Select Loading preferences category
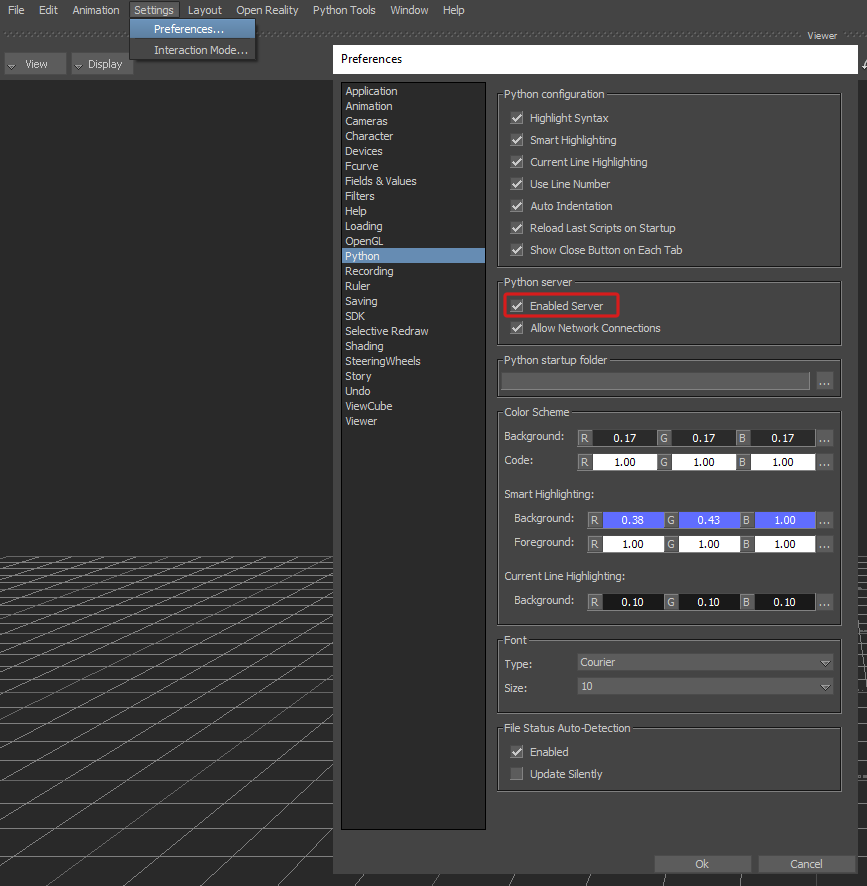 pos(413,226)
